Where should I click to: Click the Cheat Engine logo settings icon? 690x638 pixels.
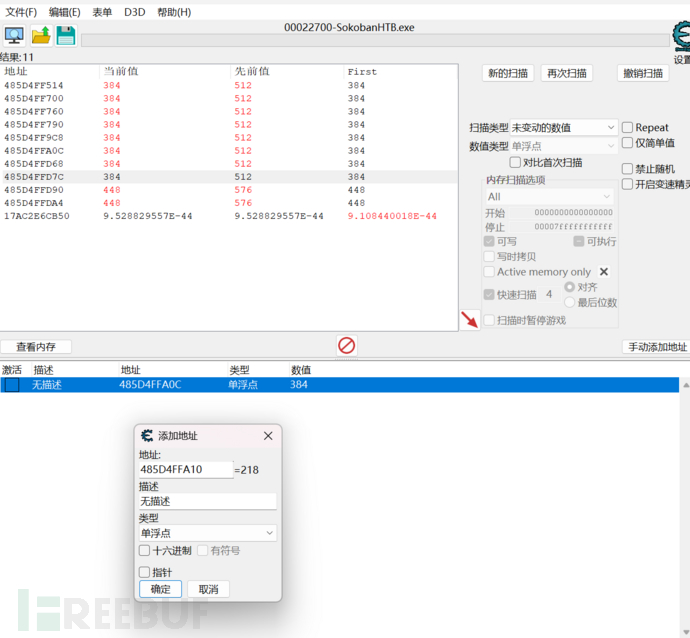click(x=681, y=36)
